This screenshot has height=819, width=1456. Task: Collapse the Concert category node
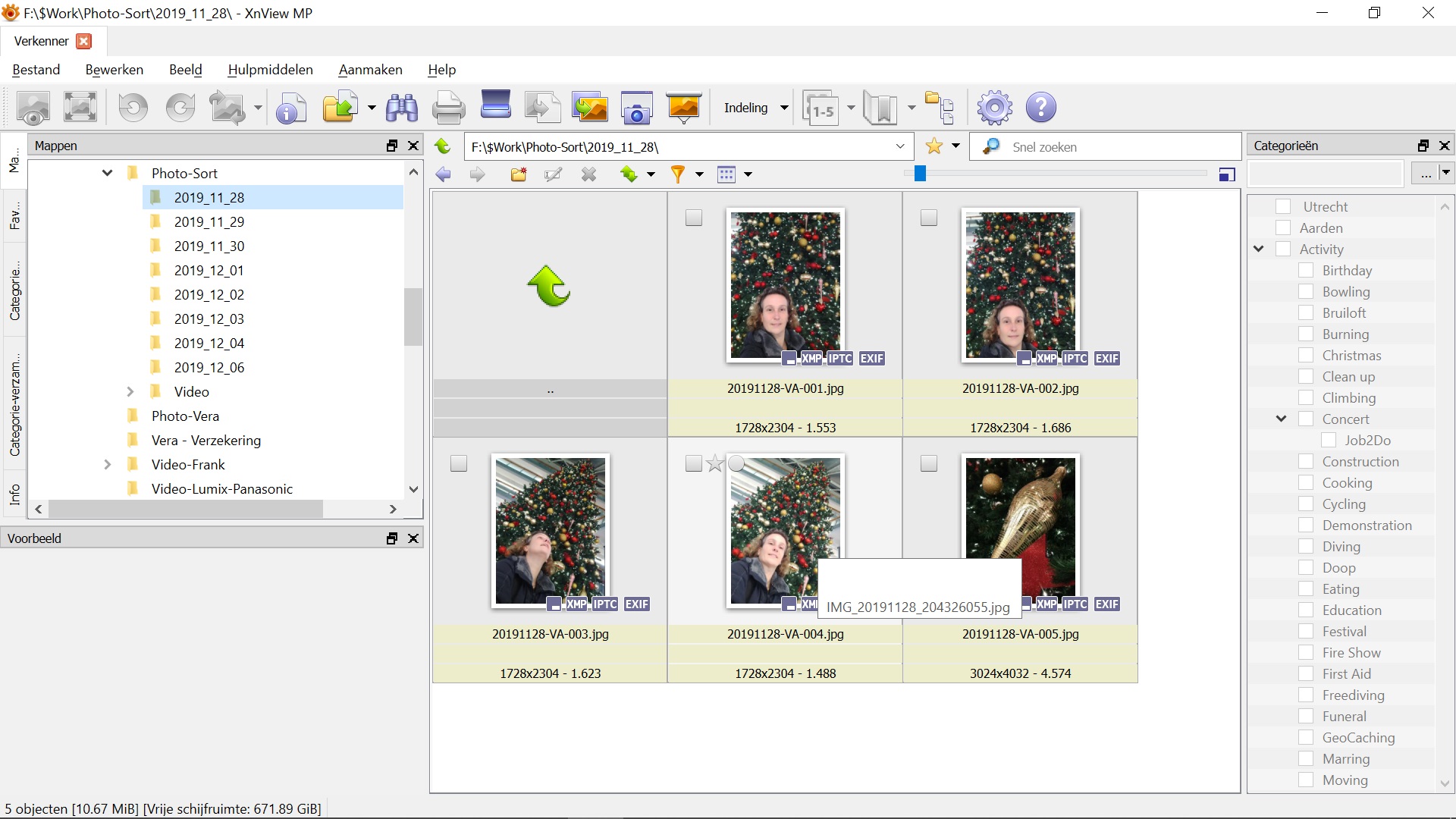point(1281,419)
